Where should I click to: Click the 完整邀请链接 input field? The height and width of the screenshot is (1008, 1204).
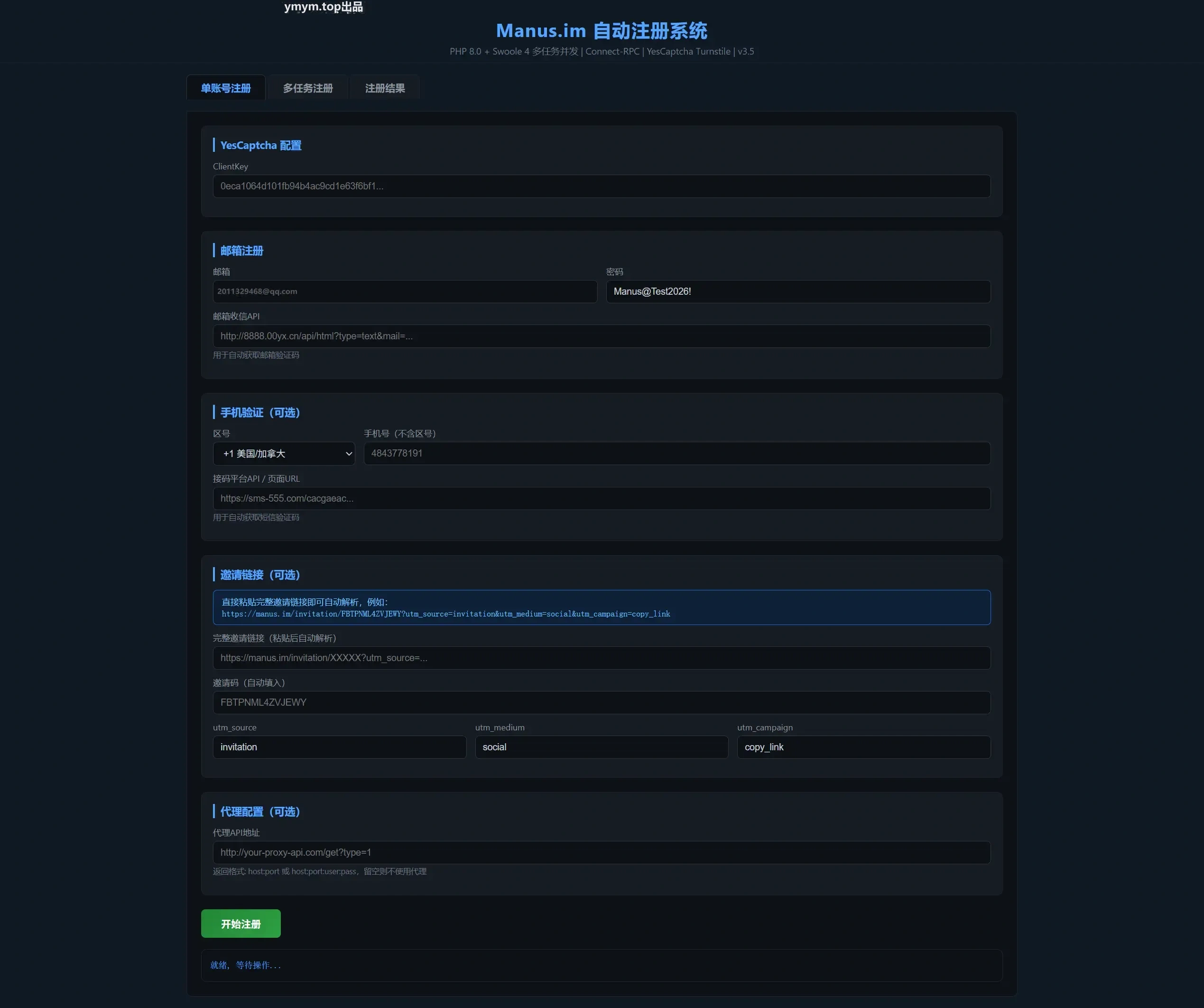click(602, 658)
